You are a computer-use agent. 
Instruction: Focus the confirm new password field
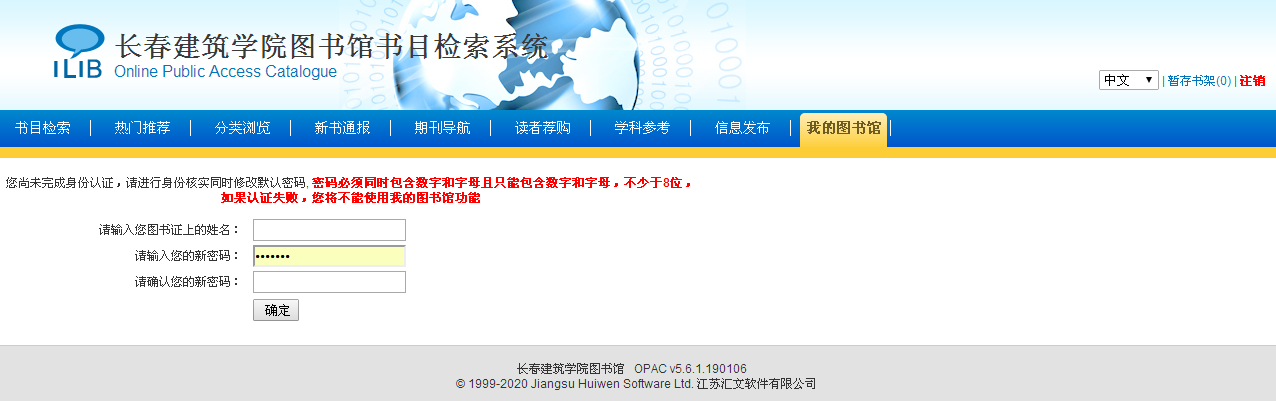tap(329, 282)
